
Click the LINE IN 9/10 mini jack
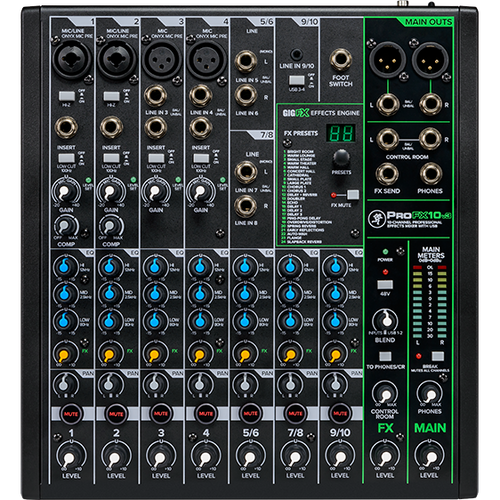(x=296, y=54)
